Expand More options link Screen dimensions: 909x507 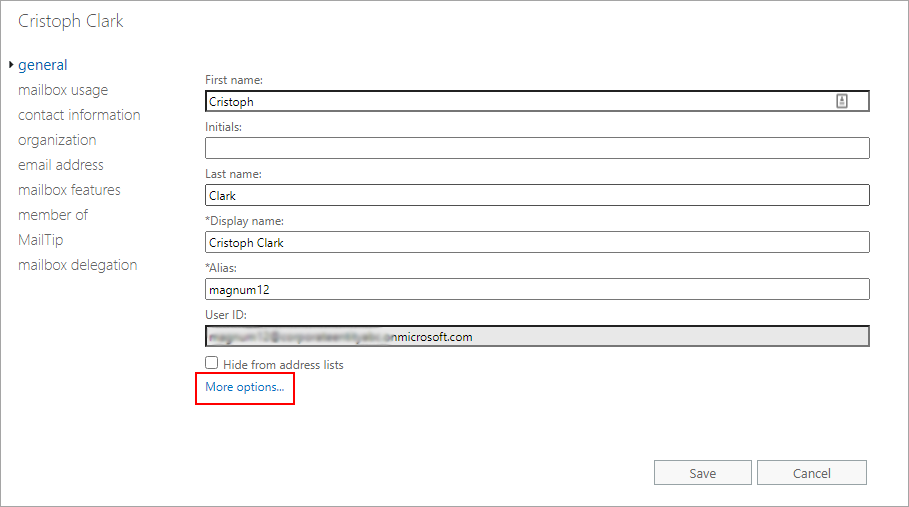[244, 387]
